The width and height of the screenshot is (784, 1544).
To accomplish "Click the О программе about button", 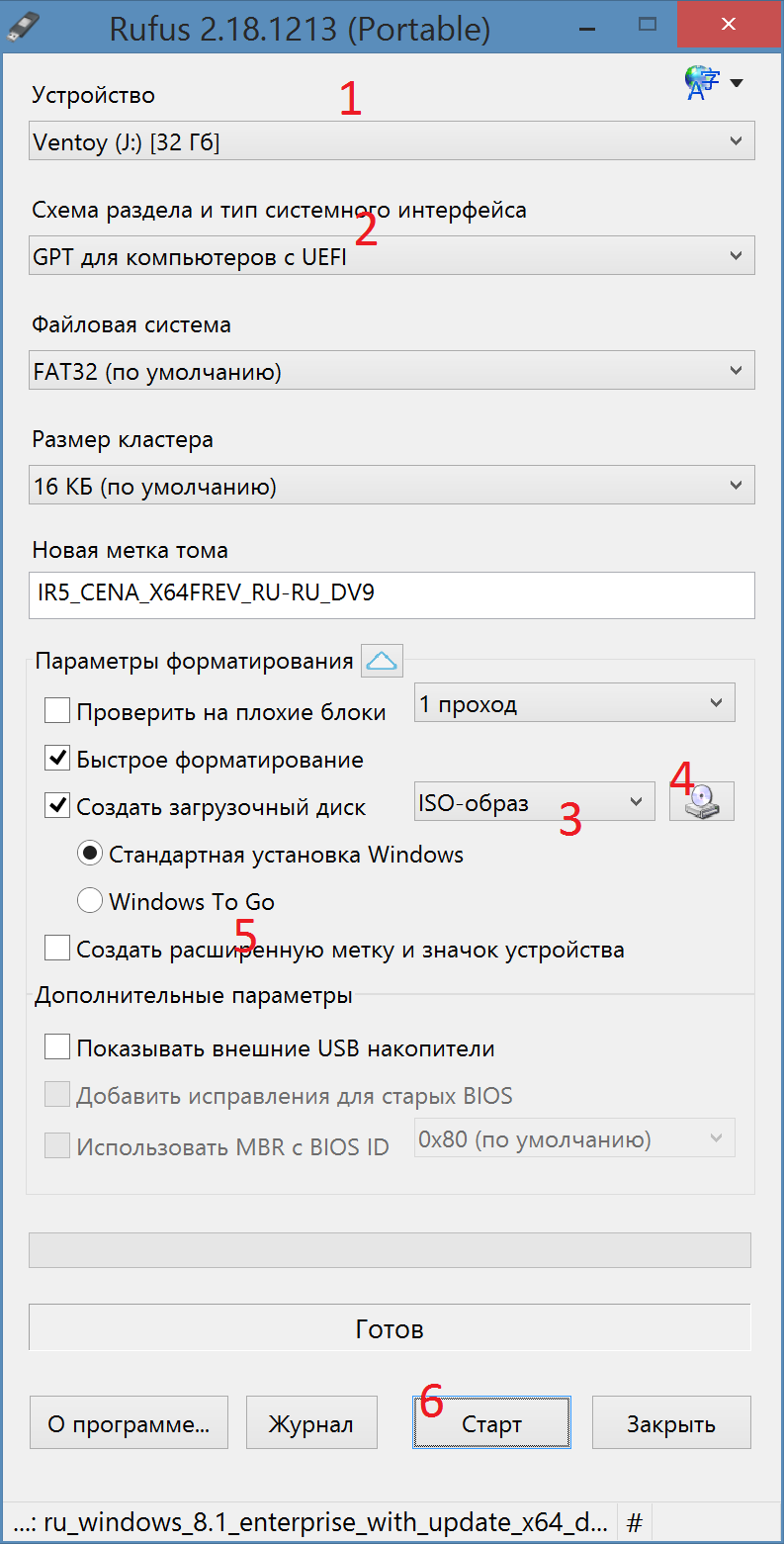I will [129, 1424].
